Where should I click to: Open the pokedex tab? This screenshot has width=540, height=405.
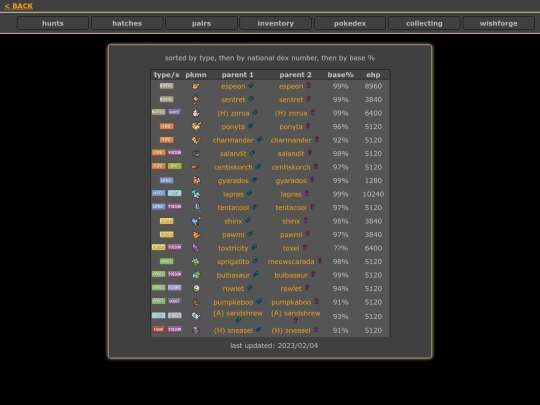pos(350,23)
